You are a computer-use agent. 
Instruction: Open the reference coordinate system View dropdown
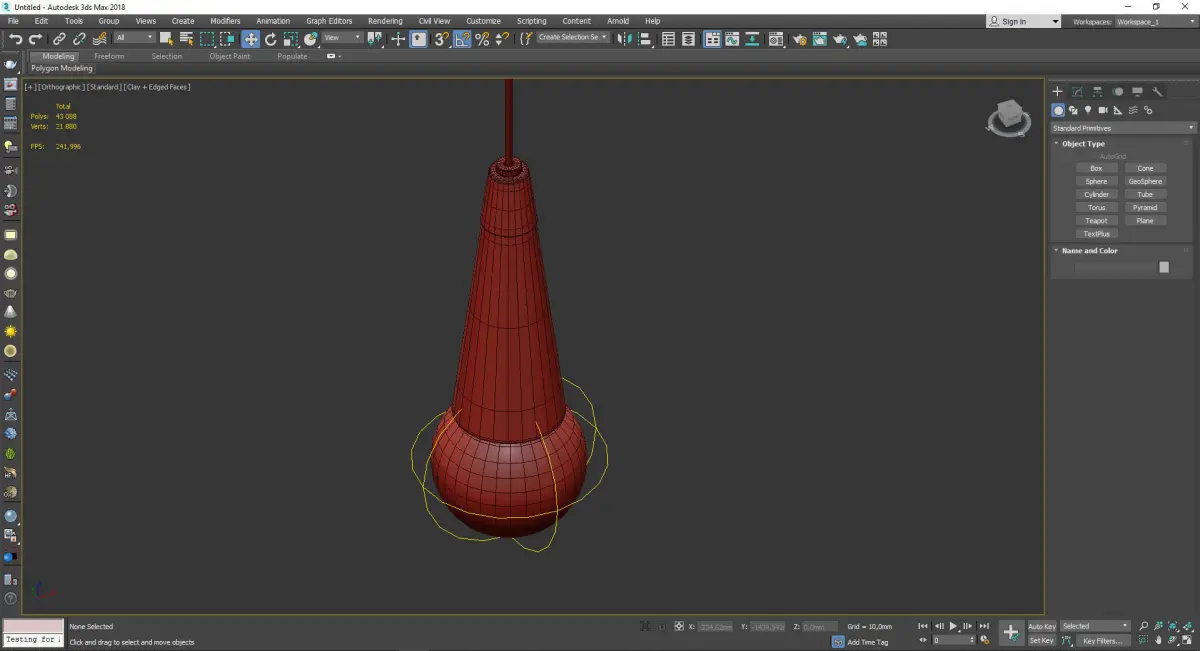(x=342, y=38)
